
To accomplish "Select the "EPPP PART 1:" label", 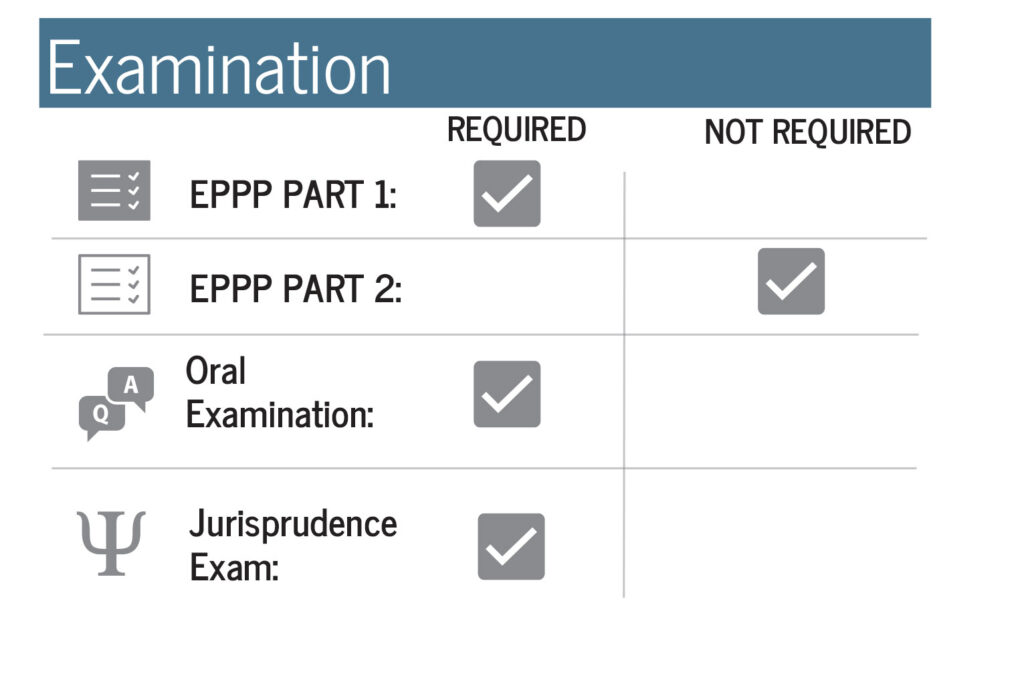I will click(293, 194).
